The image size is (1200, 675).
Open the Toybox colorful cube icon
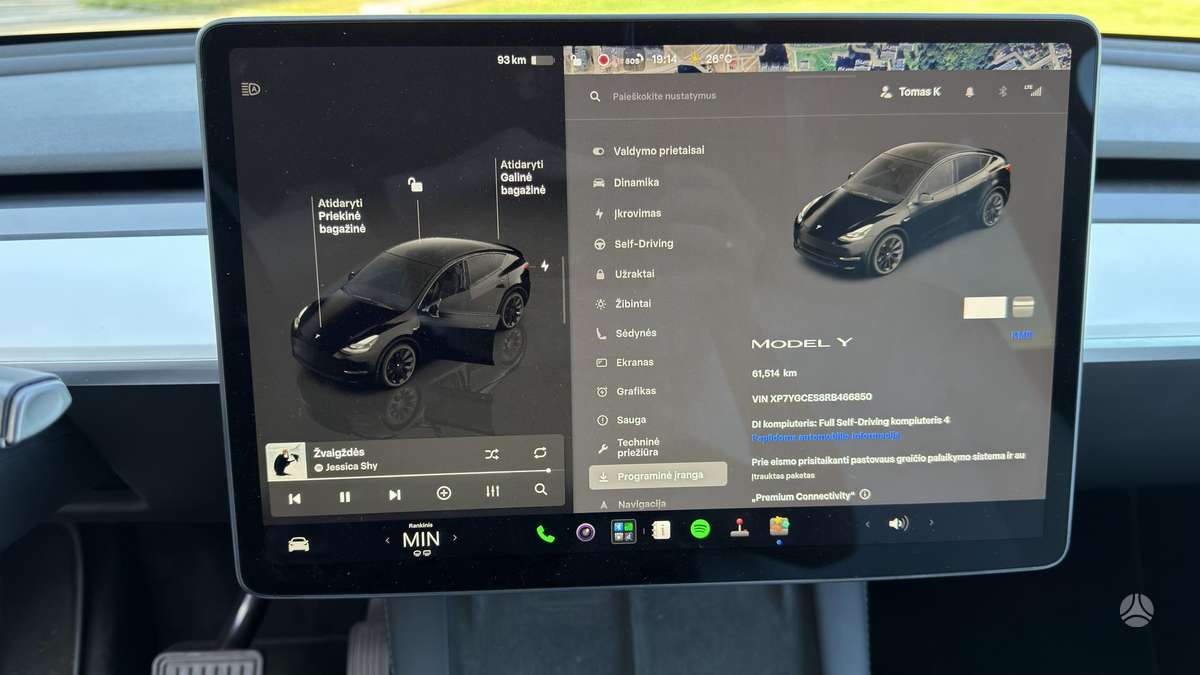click(779, 525)
